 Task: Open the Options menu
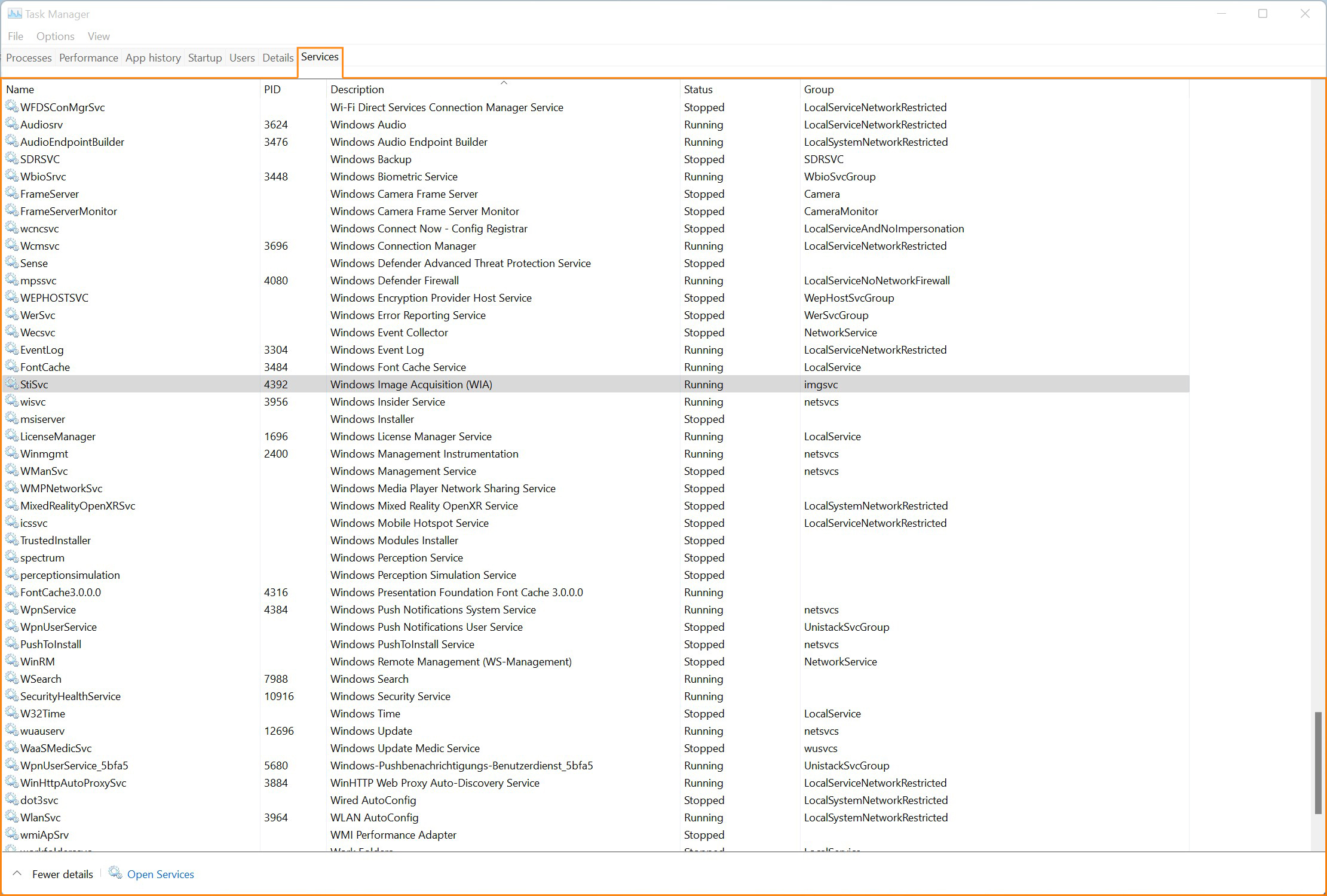[x=56, y=36]
